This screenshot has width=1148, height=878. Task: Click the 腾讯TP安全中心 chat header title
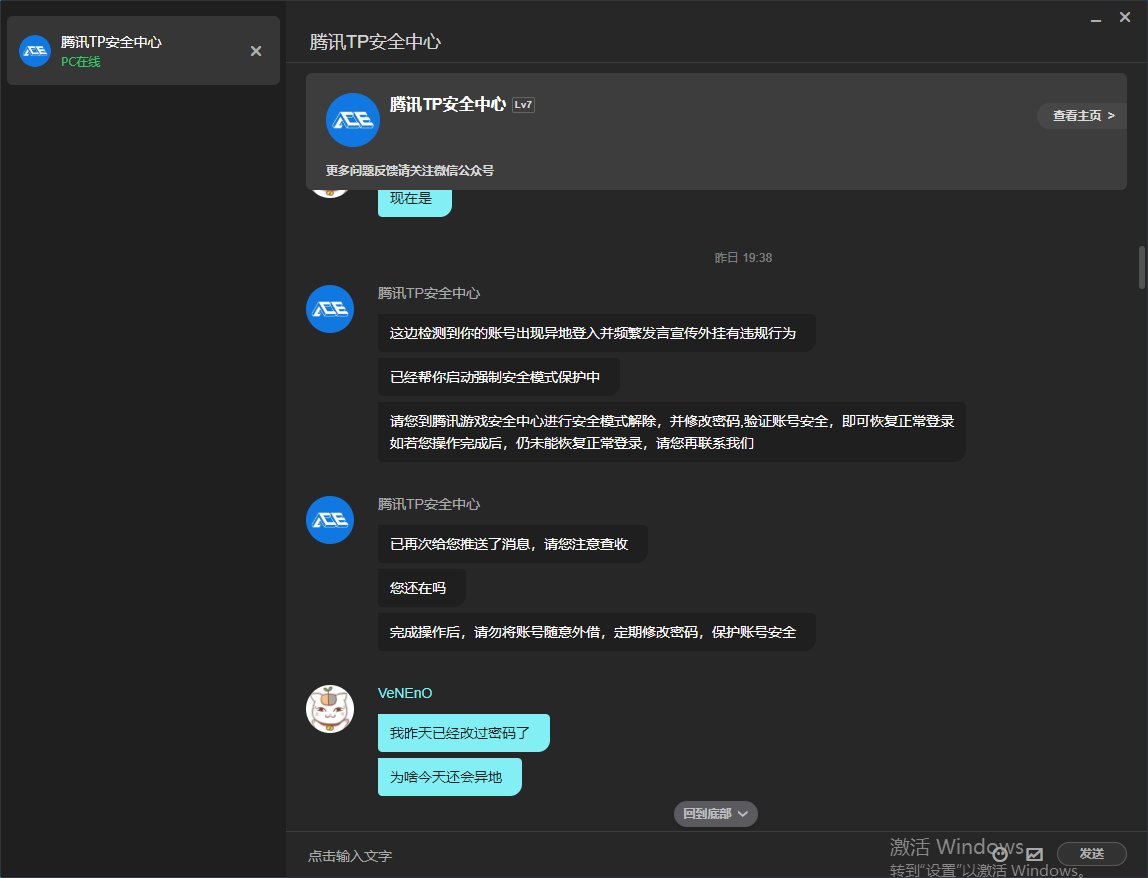click(x=375, y=42)
